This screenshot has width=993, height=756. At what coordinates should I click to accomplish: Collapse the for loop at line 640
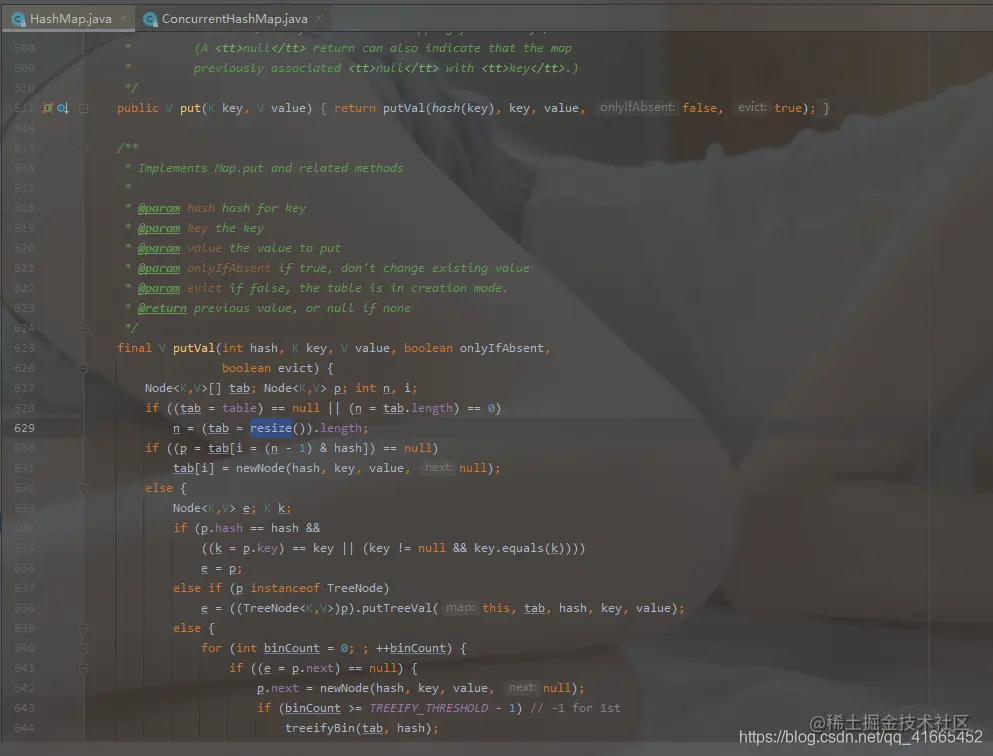click(84, 648)
